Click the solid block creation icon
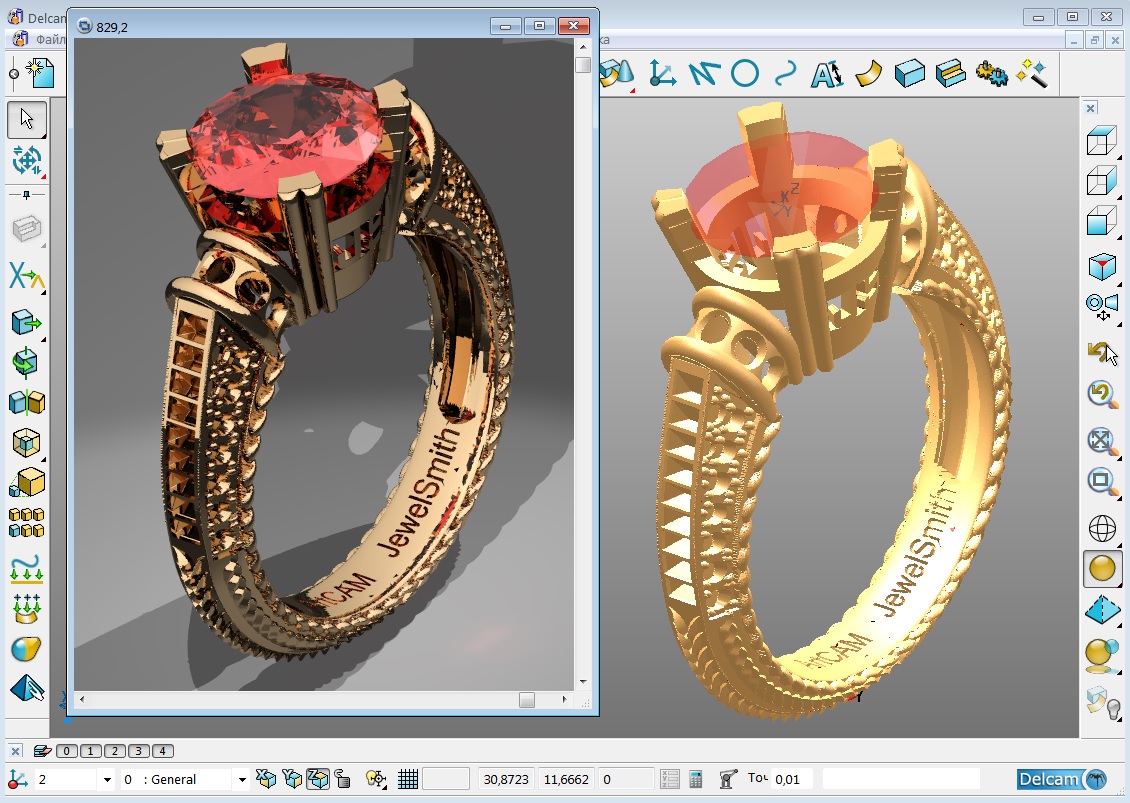1130x803 pixels. pos(909,73)
